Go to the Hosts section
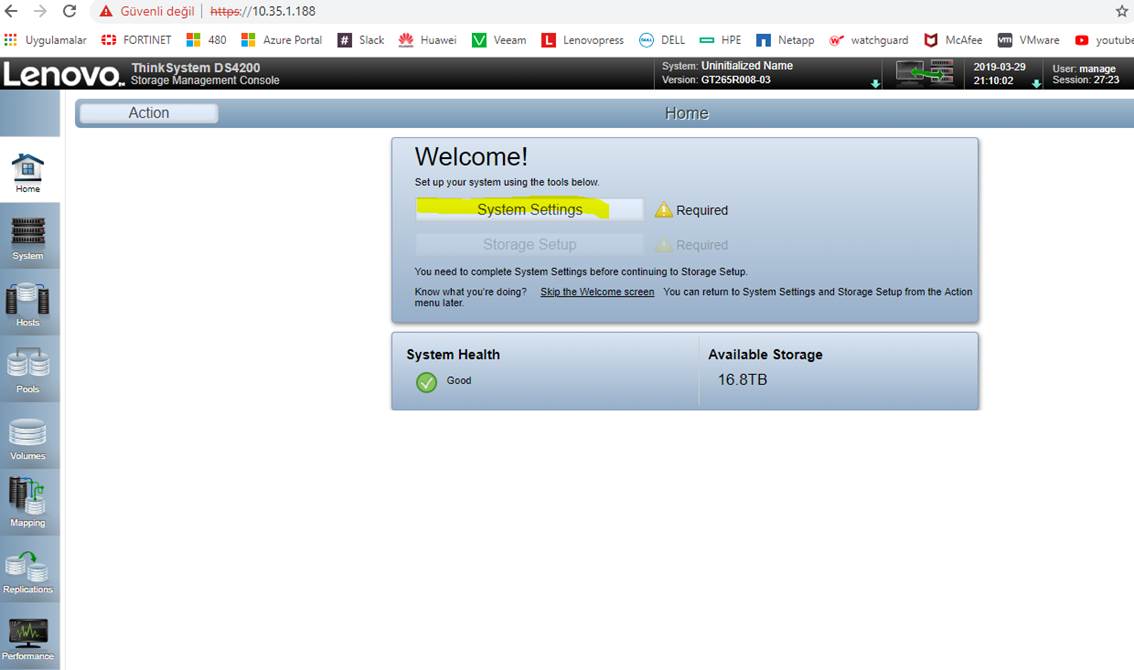 (28, 304)
